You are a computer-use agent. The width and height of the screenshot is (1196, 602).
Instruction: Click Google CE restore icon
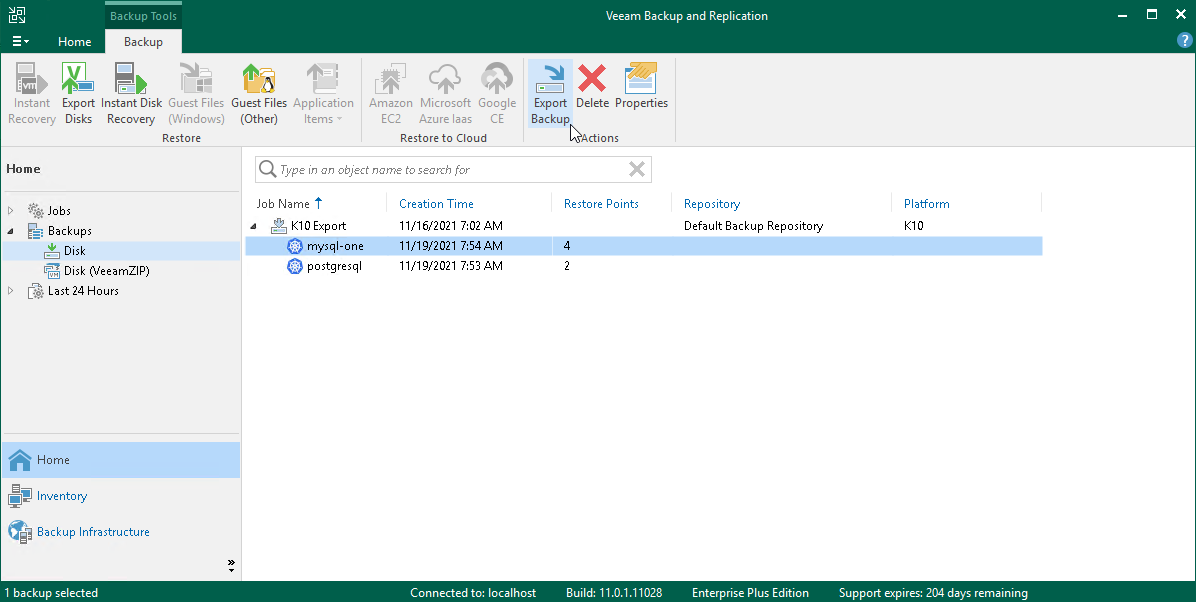[497, 94]
